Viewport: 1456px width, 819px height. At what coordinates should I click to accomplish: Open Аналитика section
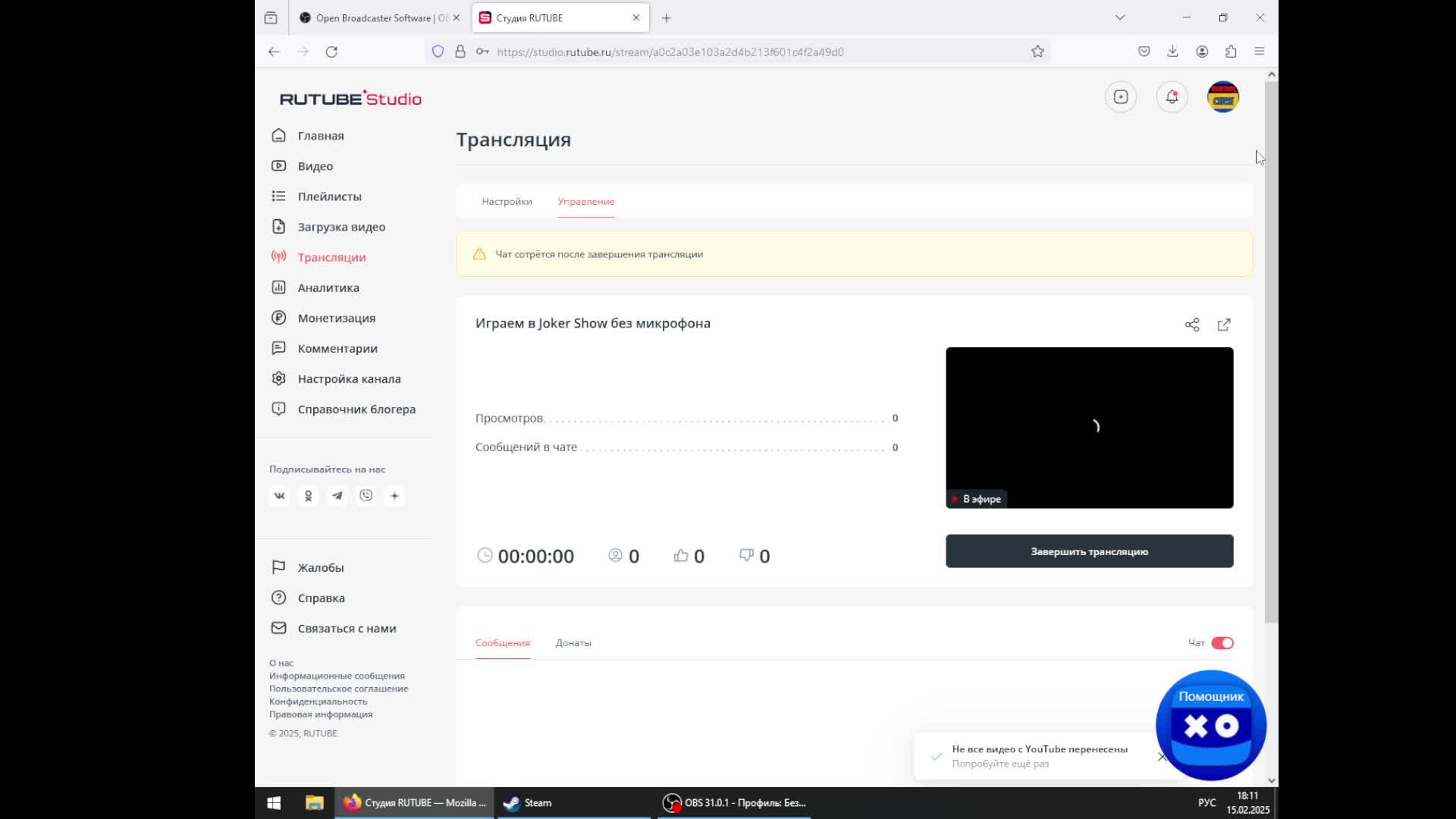point(315,287)
